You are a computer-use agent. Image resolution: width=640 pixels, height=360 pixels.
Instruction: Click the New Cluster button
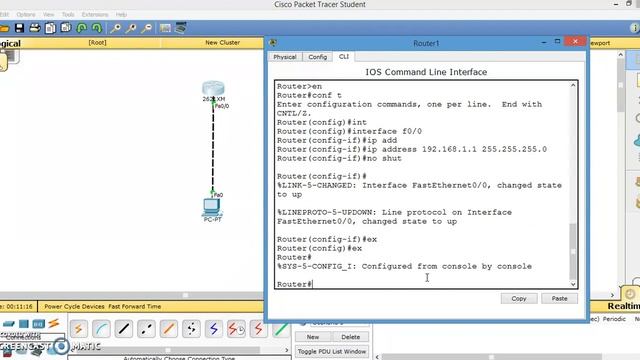pos(222,42)
